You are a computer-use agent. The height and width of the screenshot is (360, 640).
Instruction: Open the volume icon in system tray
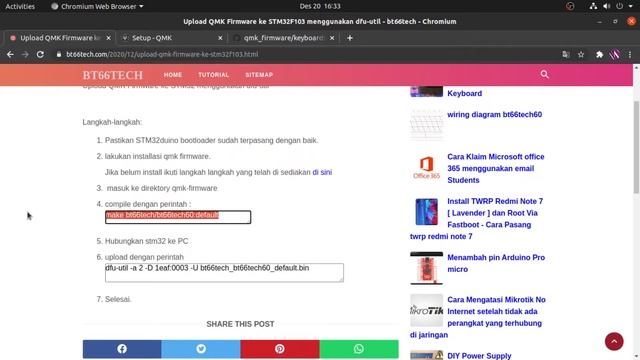point(607,6)
